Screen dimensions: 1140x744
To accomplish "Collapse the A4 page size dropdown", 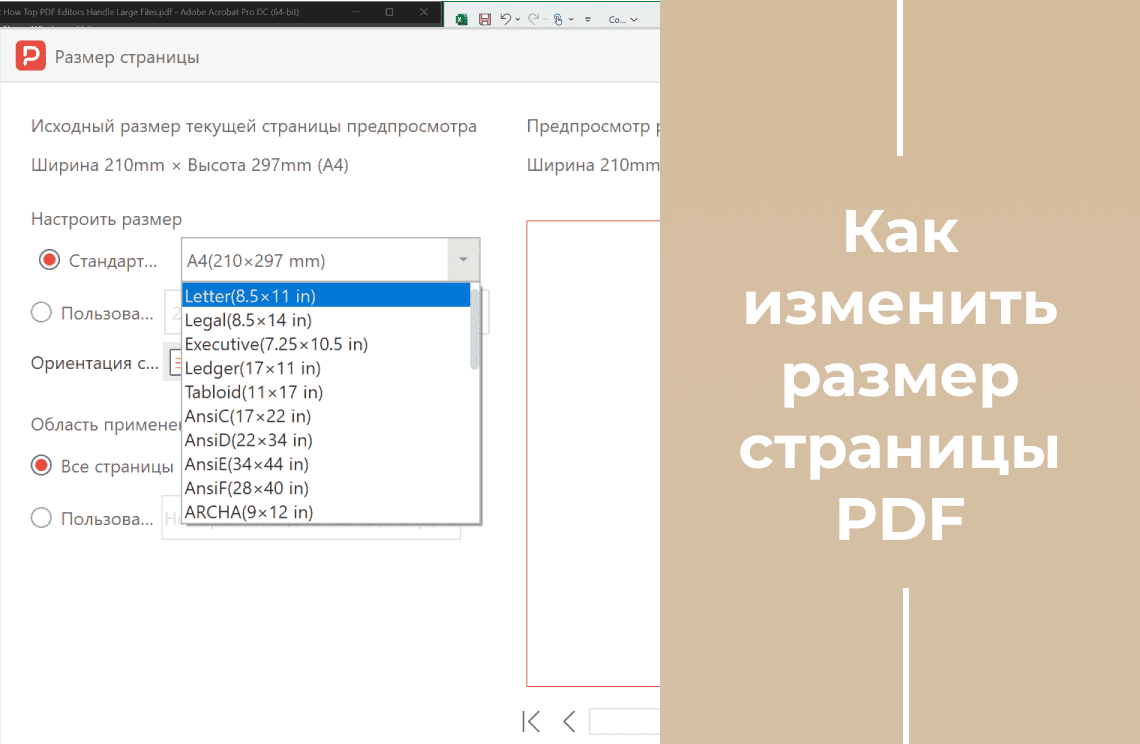I will coord(462,261).
